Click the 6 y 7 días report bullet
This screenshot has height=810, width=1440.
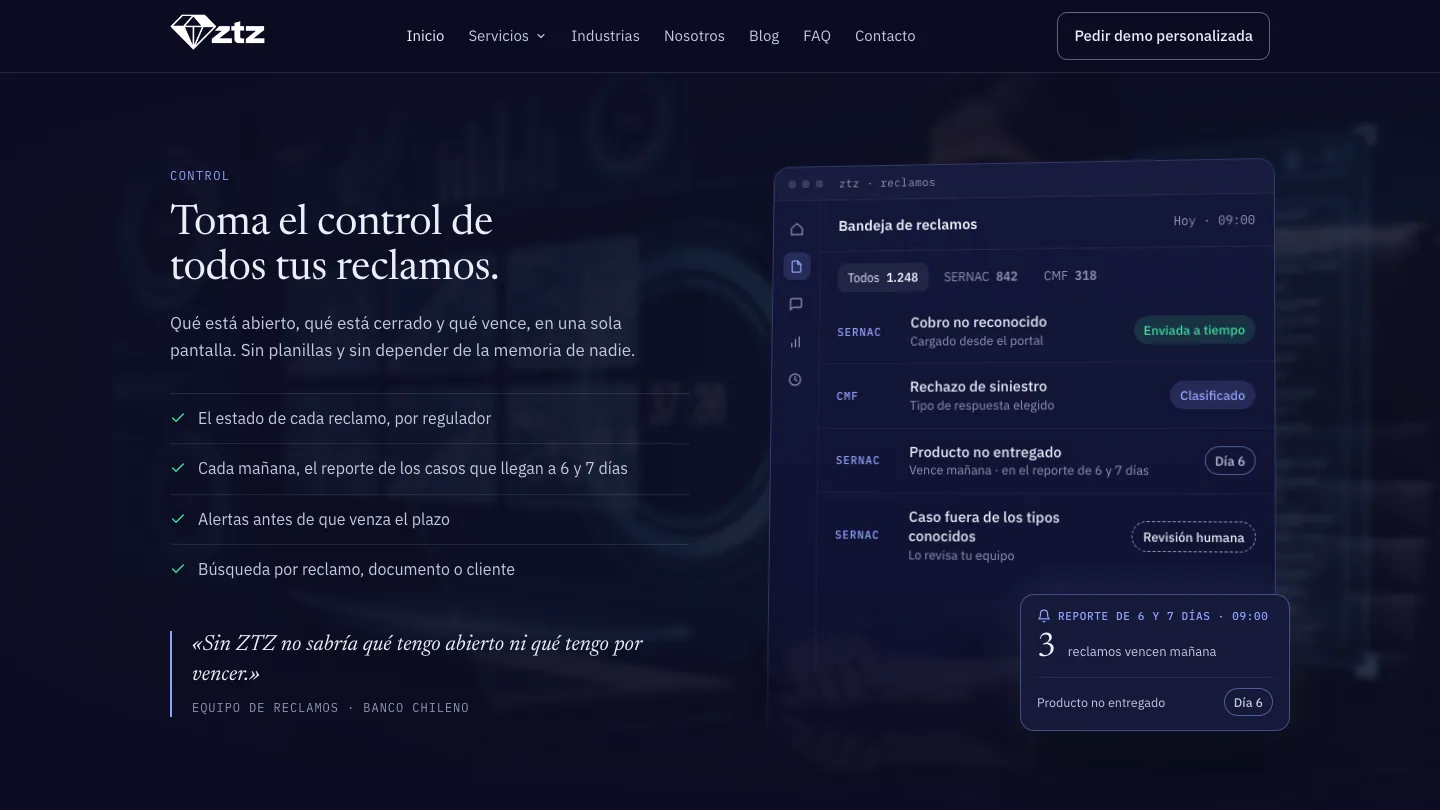click(x=413, y=468)
